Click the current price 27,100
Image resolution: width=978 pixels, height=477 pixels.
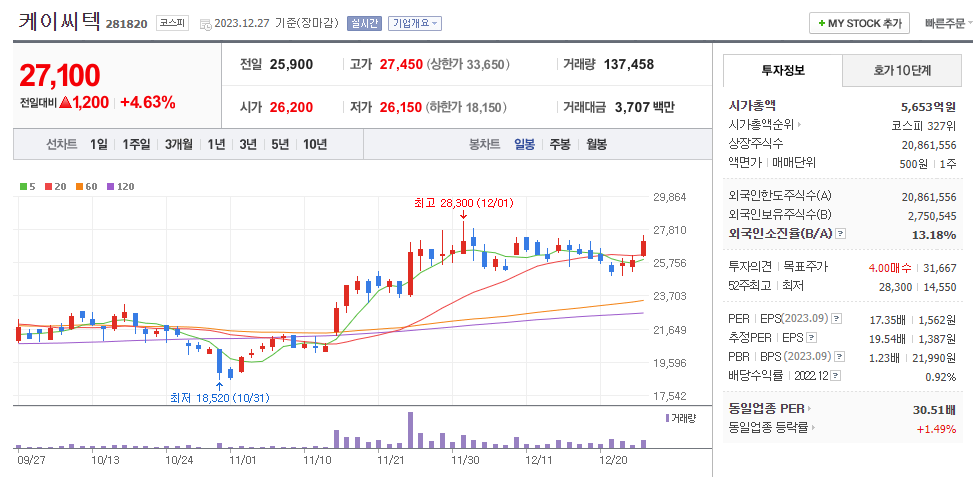point(60,75)
